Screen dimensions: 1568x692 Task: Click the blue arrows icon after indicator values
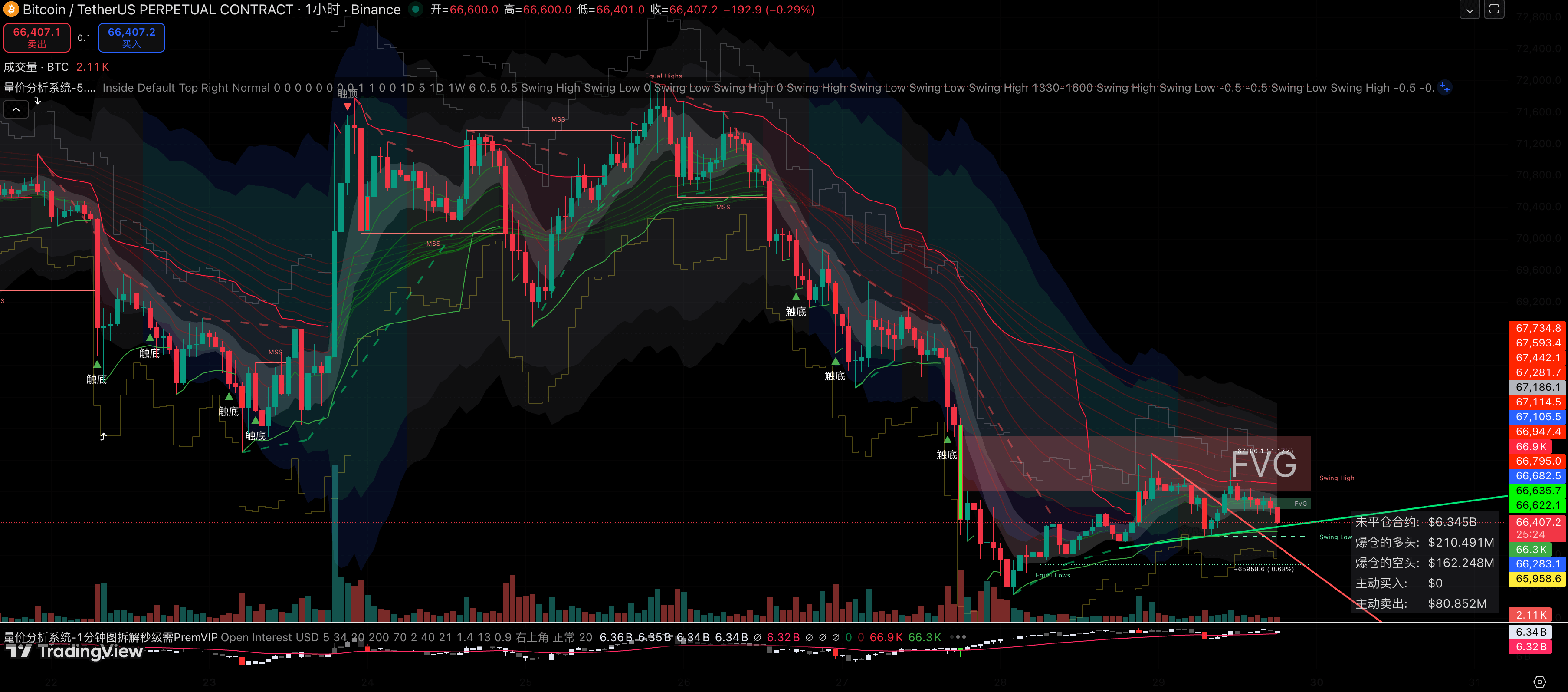click(1444, 88)
